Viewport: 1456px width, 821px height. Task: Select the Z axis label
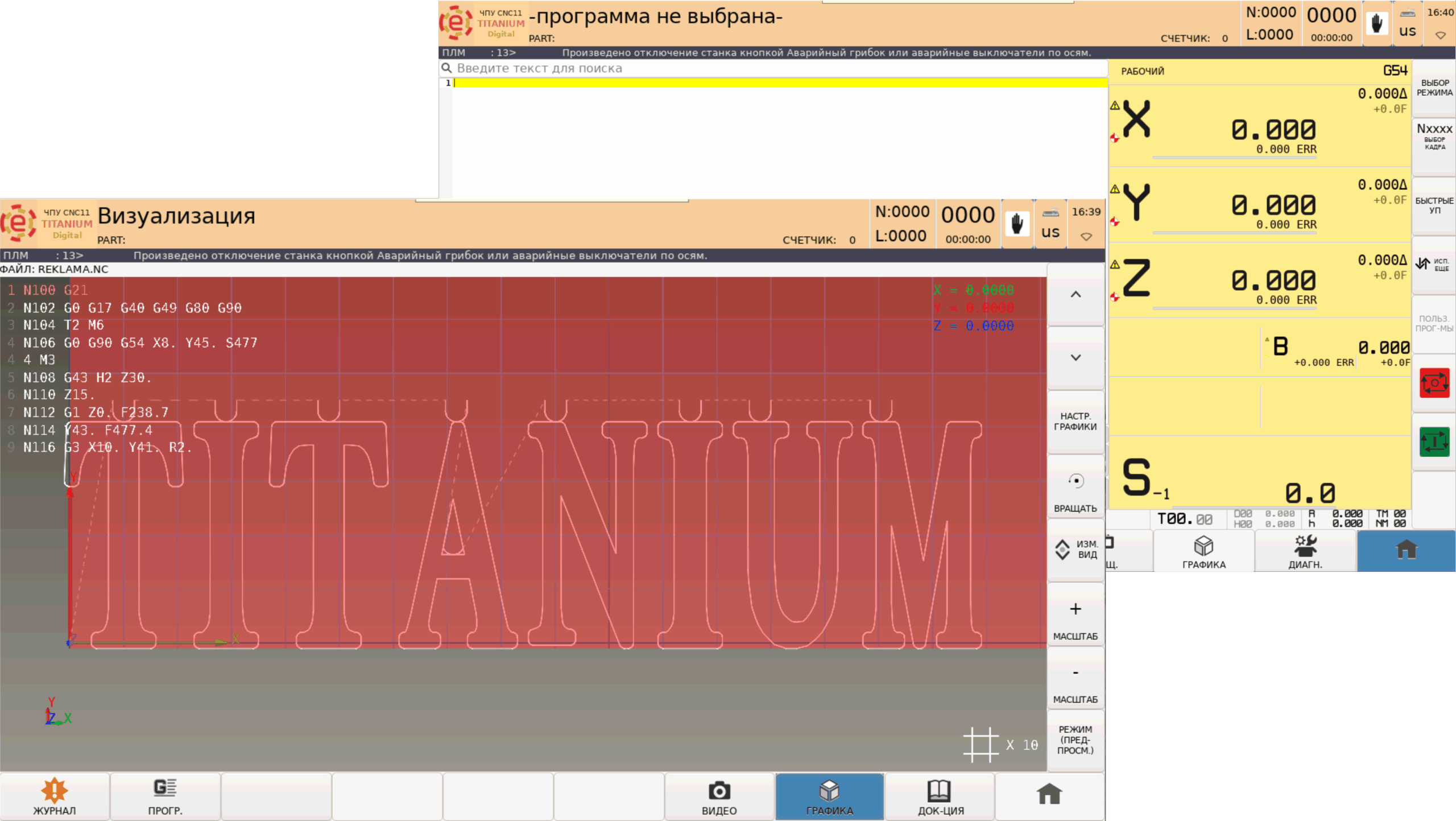[x=1137, y=278]
